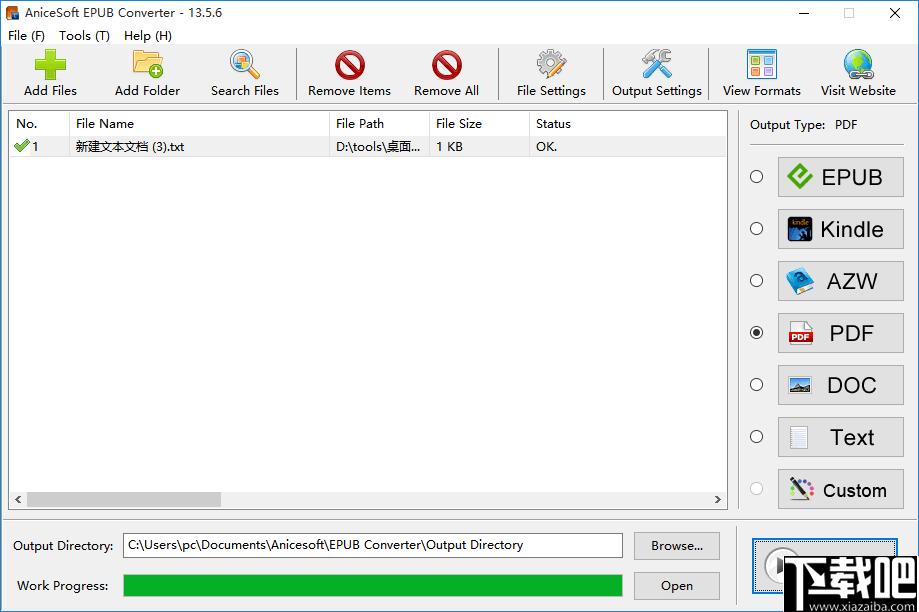Select the EPUB radio button
The height and width of the screenshot is (612, 919).
pos(757,176)
